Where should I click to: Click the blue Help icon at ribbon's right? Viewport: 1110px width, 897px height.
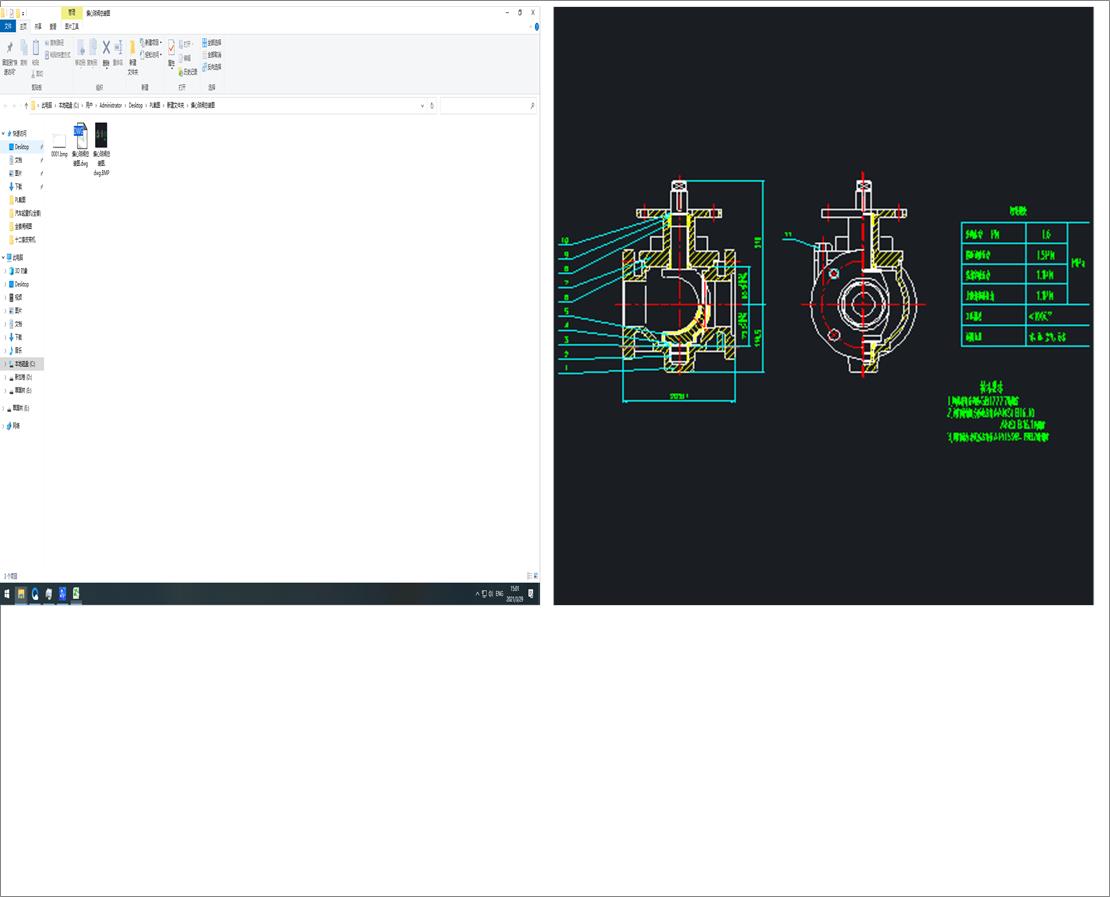(x=537, y=26)
